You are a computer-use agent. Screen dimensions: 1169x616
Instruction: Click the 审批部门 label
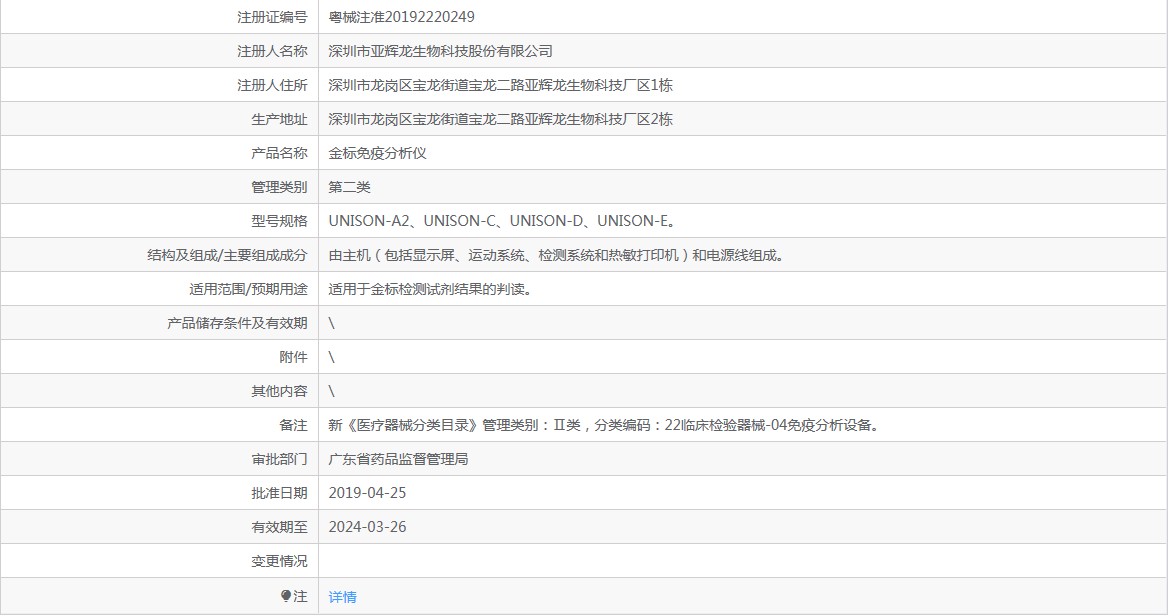coord(279,459)
